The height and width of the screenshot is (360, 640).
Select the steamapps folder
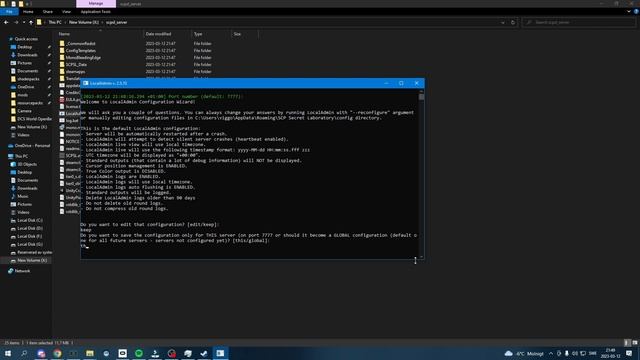click(75, 71)
